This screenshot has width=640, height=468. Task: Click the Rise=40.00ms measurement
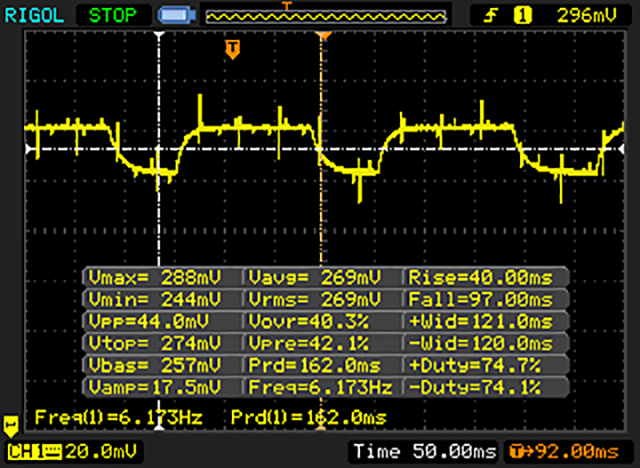[x=480, y=278]
